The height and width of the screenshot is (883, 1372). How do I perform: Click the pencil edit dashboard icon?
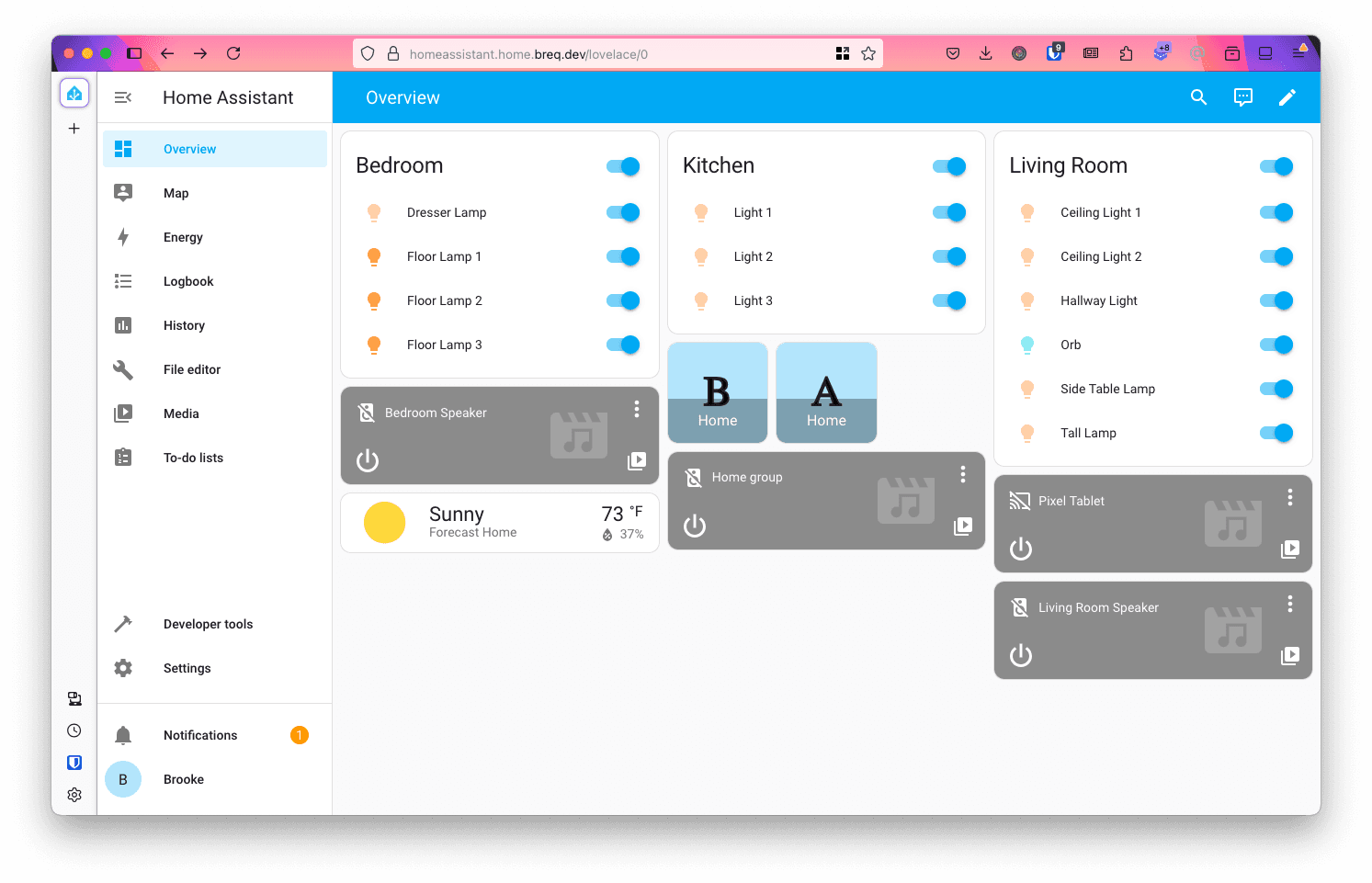(x=1287, y=97)
